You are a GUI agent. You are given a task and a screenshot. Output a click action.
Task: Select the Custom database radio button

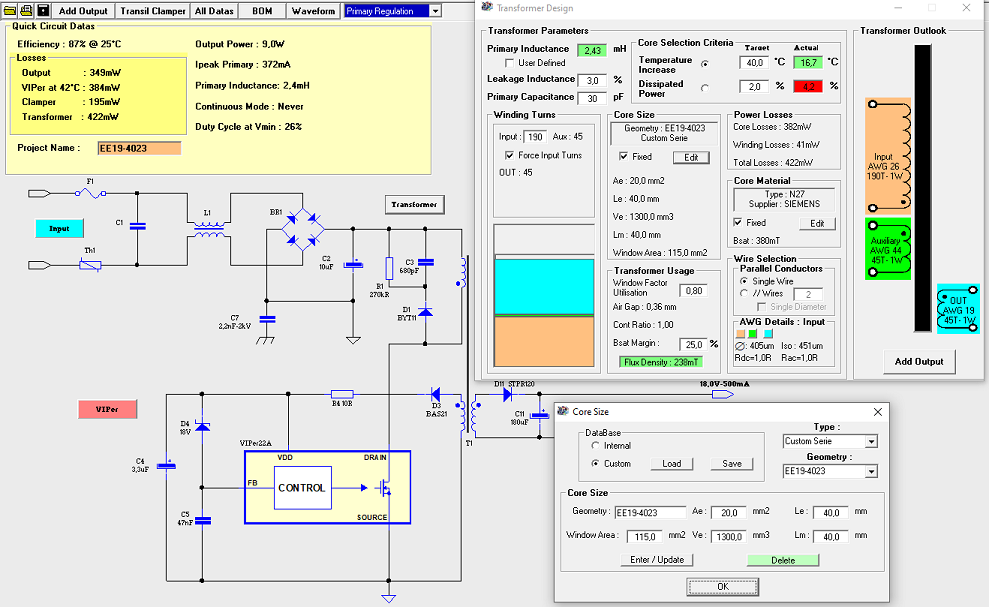click(596, 463)
